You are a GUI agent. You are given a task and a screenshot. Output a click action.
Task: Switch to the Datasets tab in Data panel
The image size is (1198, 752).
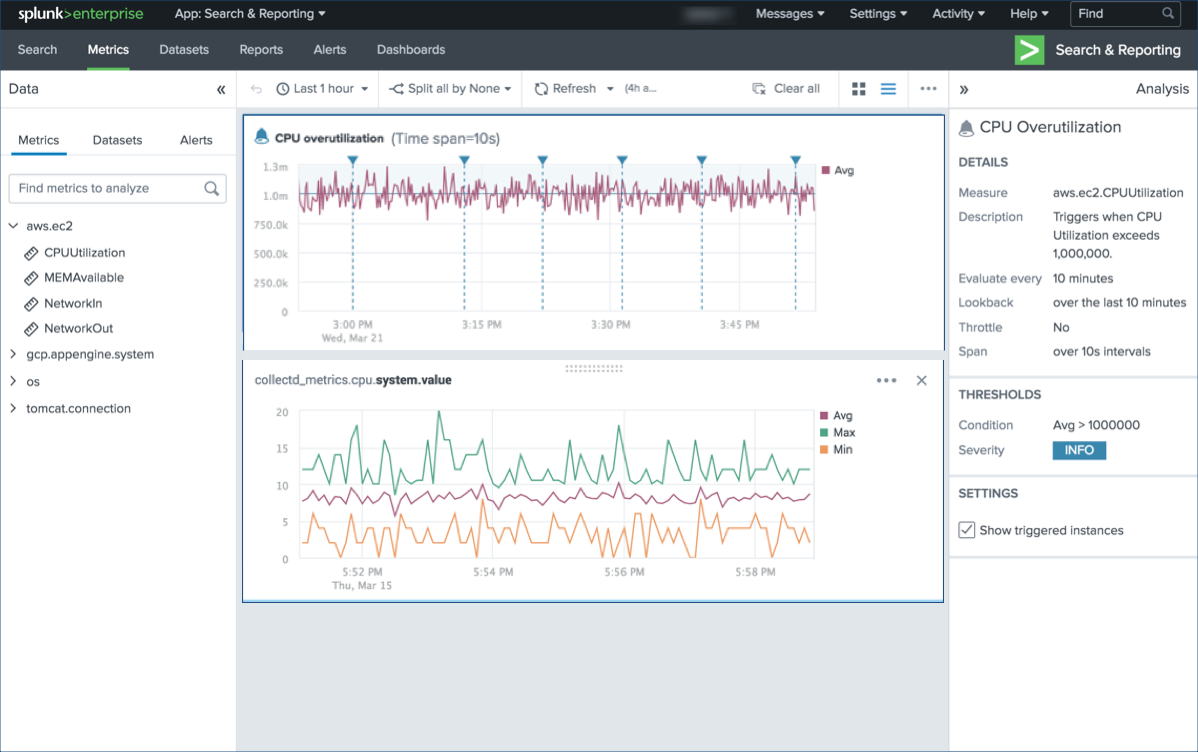click(117, 140)
